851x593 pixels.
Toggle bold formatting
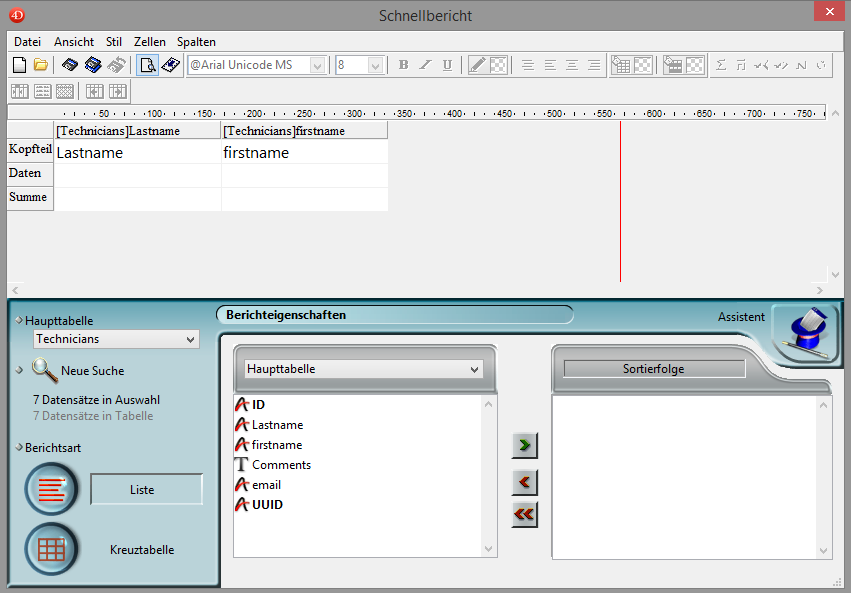tap(403, 65)
